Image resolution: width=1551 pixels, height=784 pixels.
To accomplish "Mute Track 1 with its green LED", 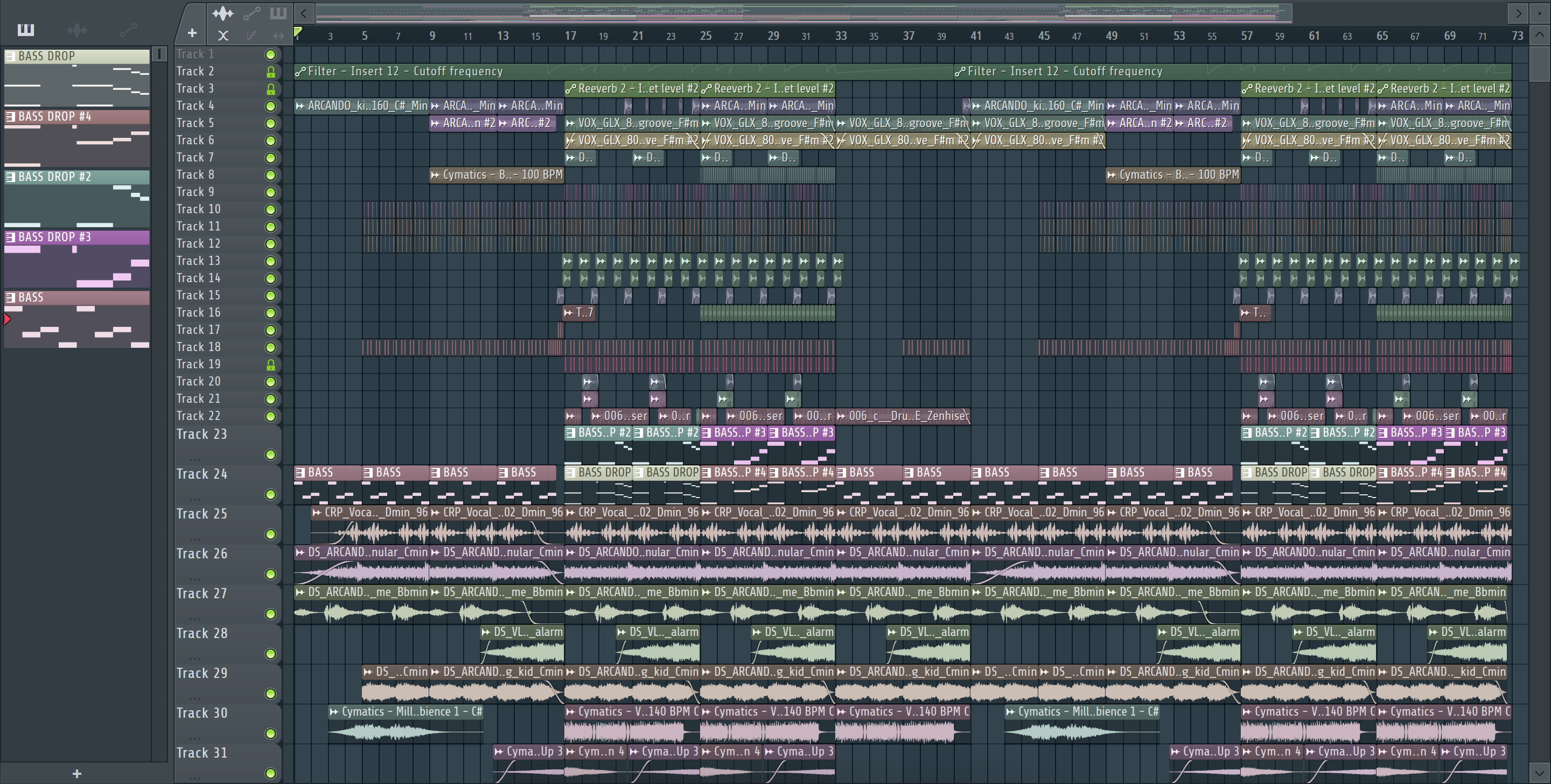I will pos(270,55).
